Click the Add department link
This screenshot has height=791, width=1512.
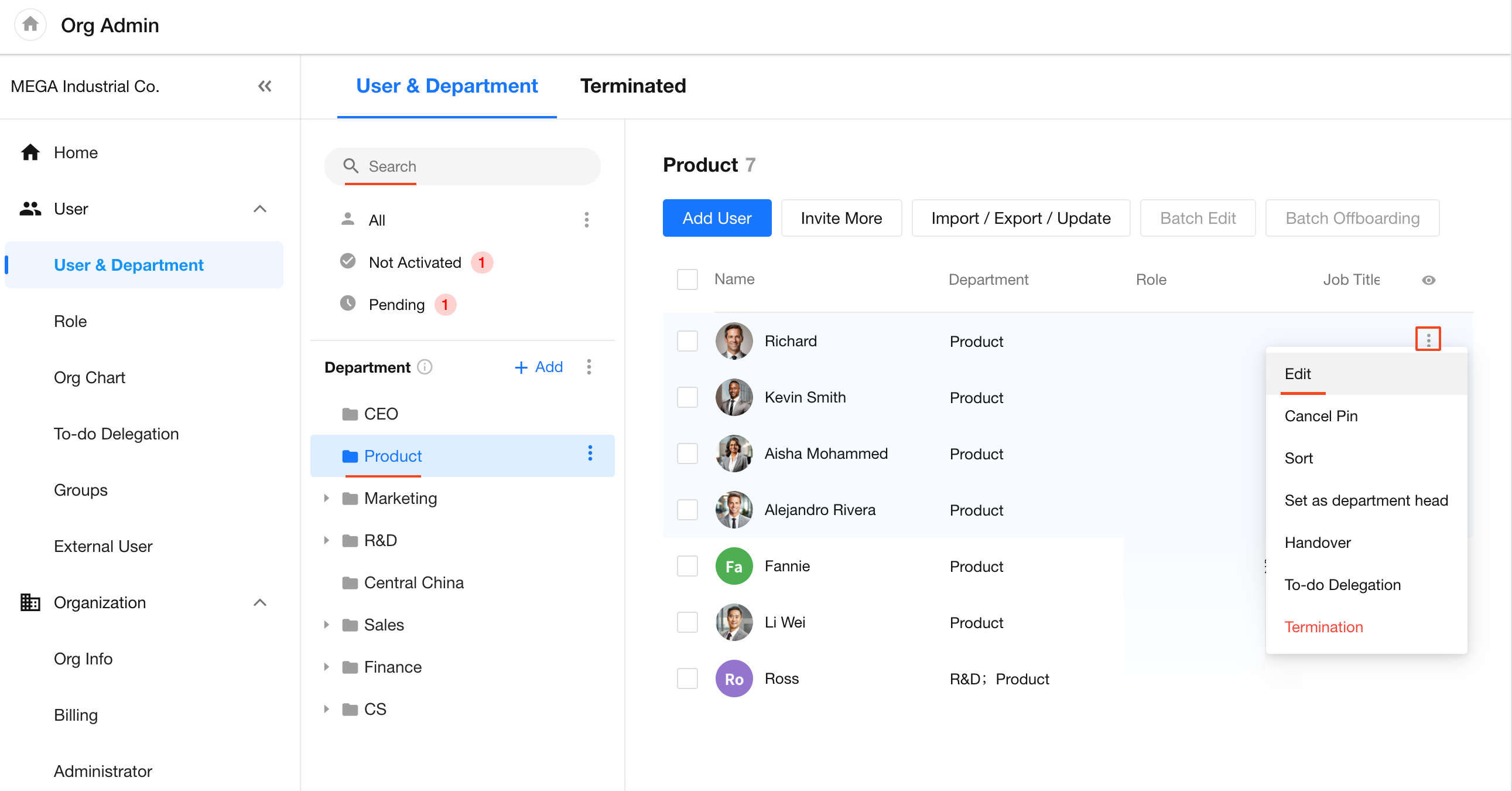(538, 367)
